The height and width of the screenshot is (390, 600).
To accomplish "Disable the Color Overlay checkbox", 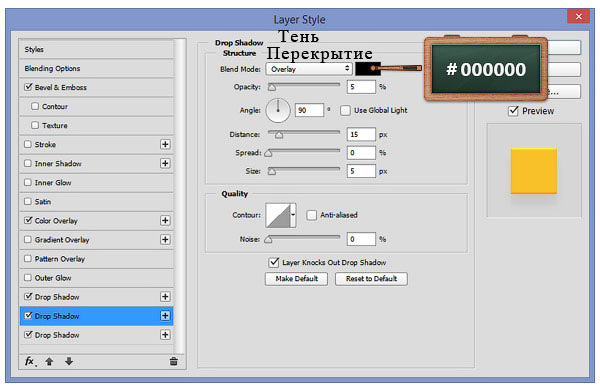I will [x=28, y=220].
